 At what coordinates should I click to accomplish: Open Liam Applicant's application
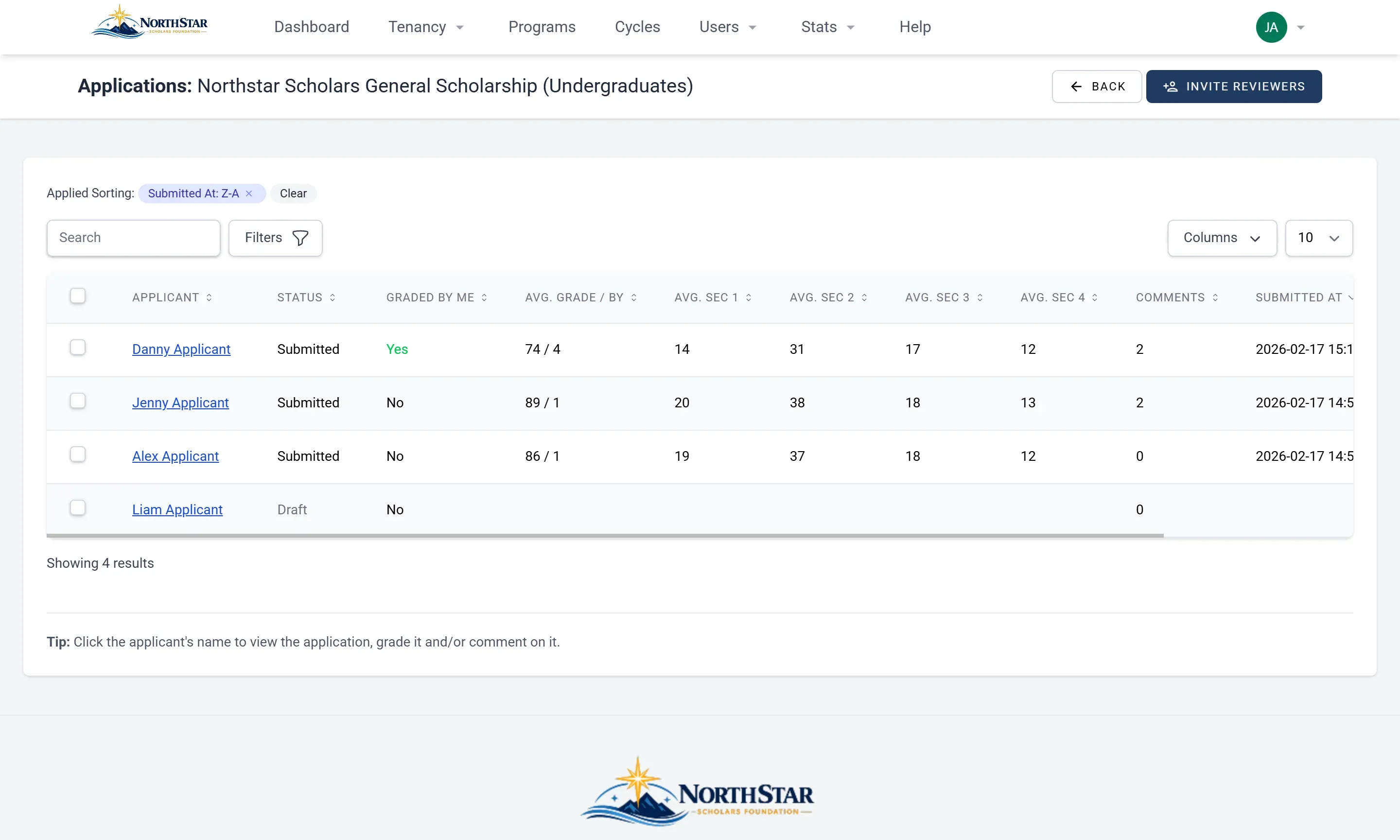point(177,509)
